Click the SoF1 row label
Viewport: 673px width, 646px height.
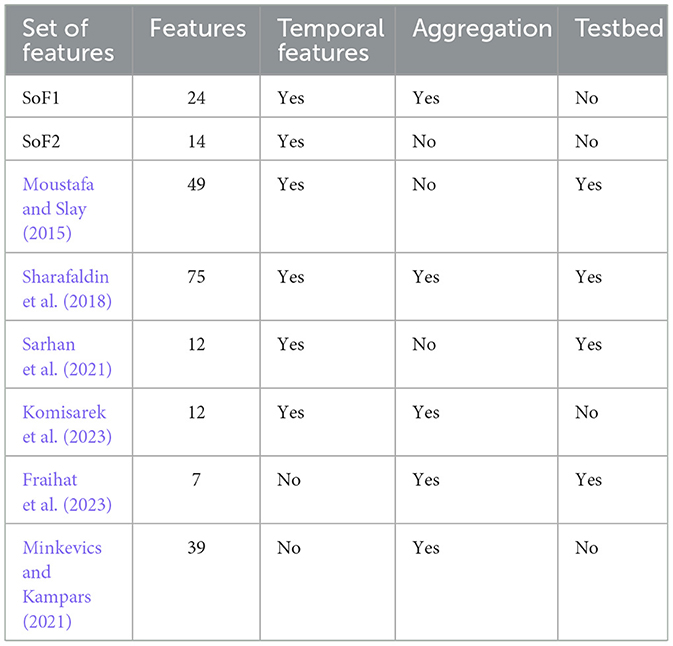tap(41, 98)
